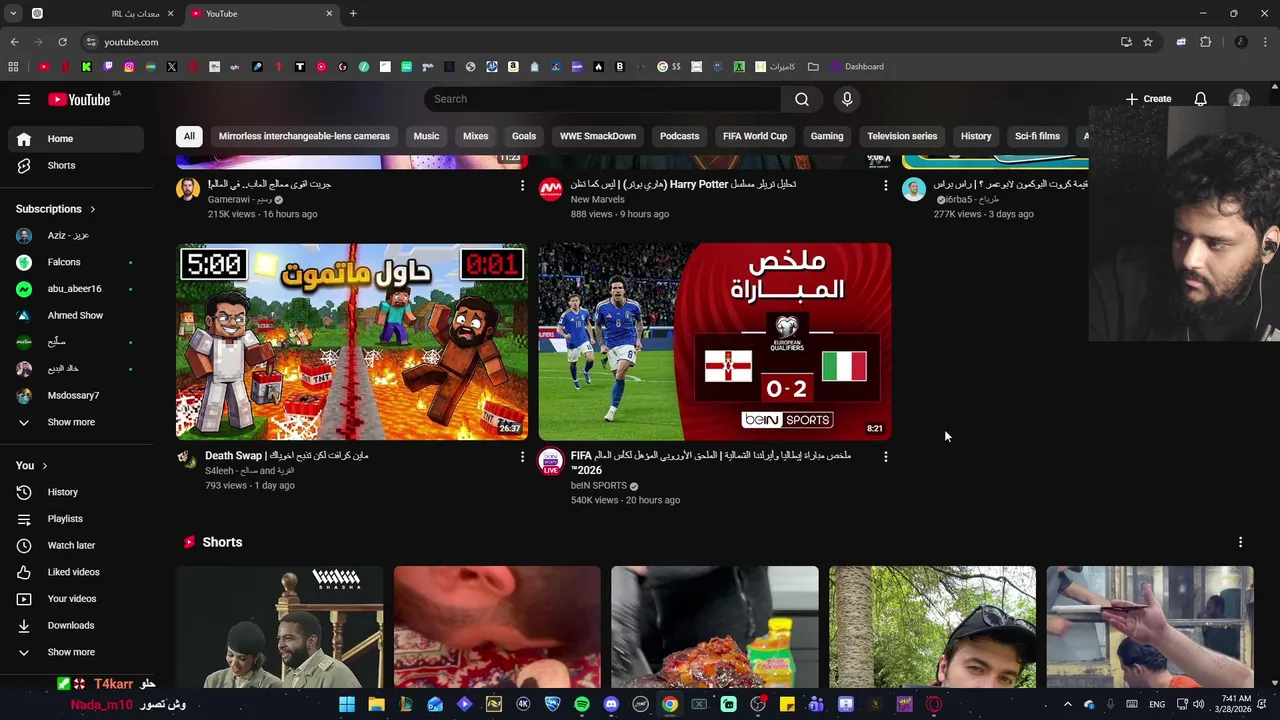
Task: Open Your videos in the sidebar
Action: click(x=76, y=599)
